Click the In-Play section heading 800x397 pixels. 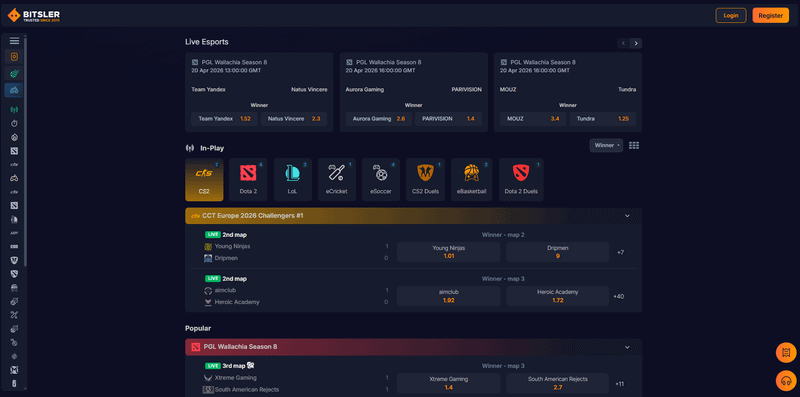point(212,148)
